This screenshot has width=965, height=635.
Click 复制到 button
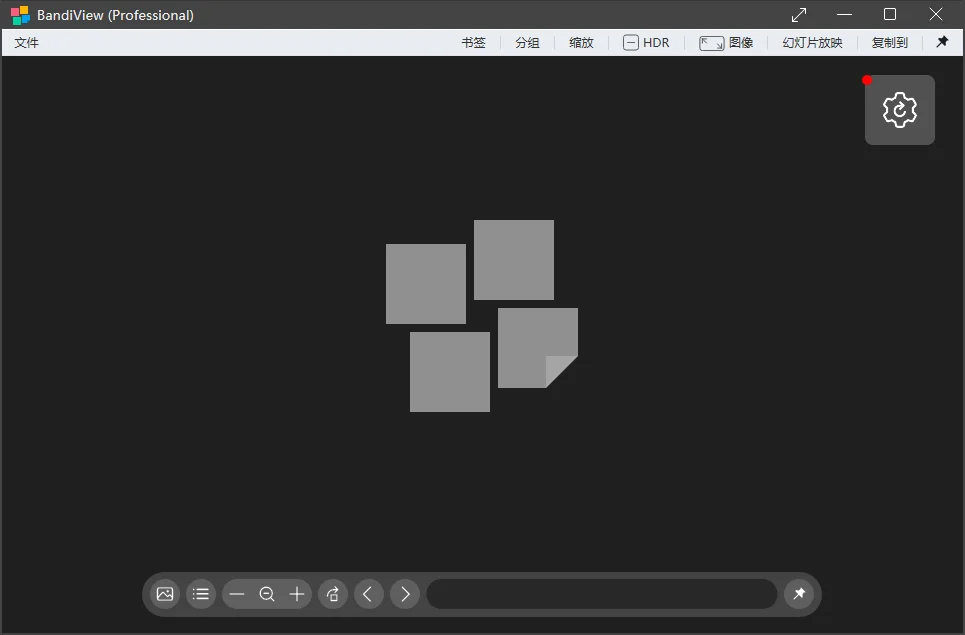tap(890, 42)
